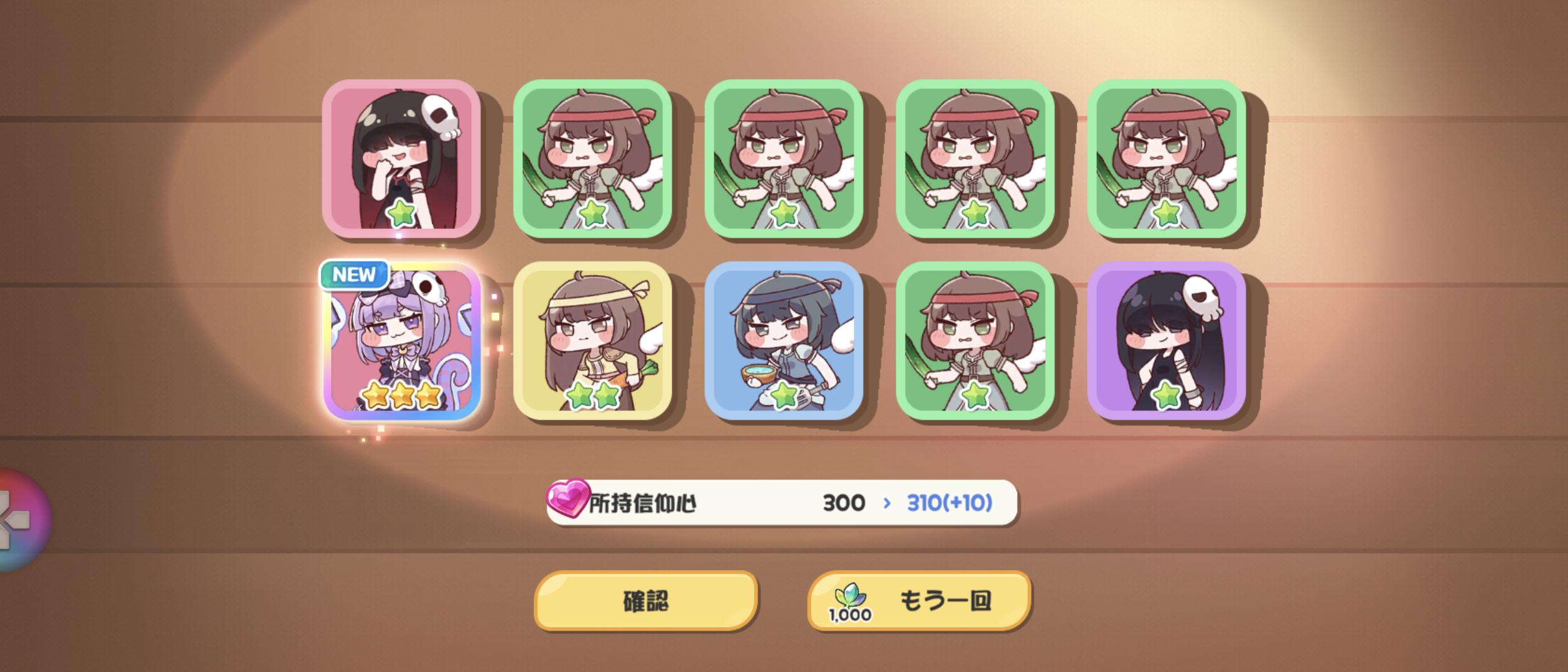Select the purple card with dark-haired skull girl
Screen dimensions: 1568x672
[x=1166, y=340]
